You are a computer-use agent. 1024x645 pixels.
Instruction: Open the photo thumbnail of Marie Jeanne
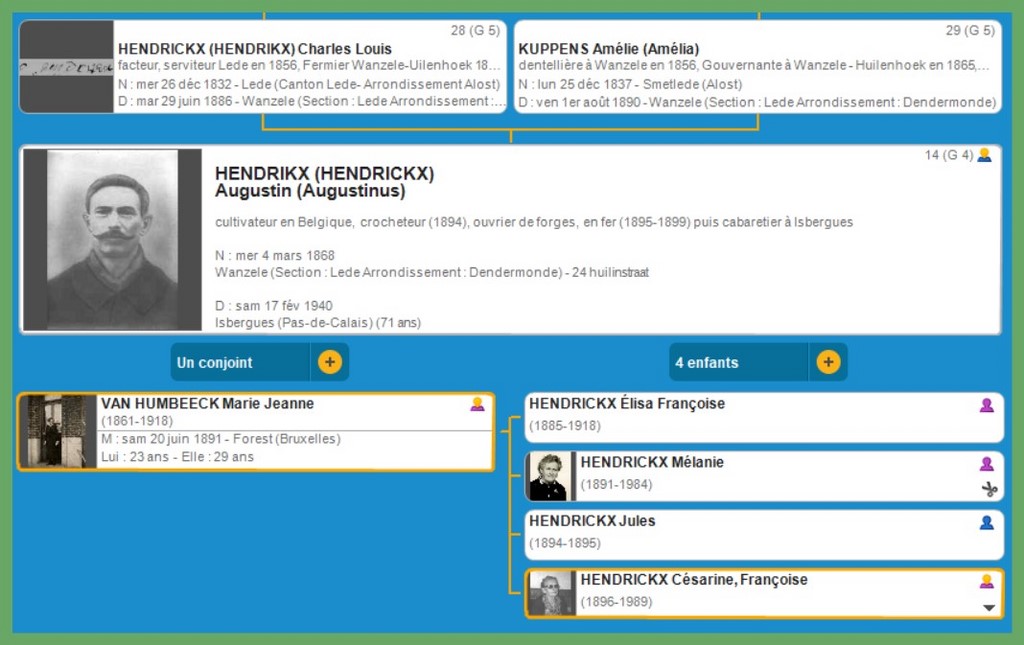[58, 431]
